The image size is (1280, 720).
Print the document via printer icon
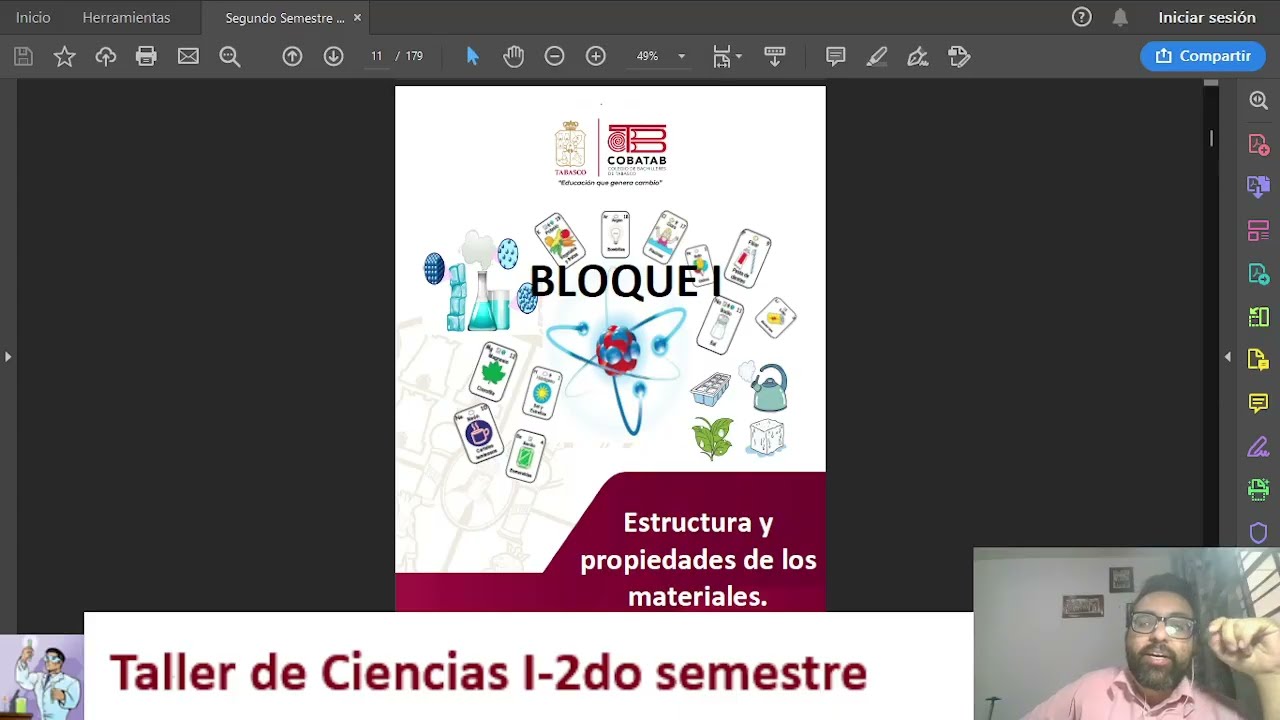pos(147,56)
